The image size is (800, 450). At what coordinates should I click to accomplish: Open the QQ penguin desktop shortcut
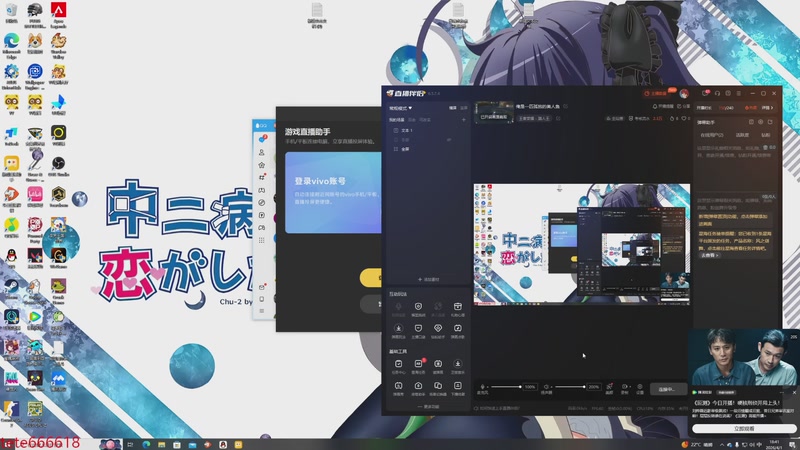point(11,259)
